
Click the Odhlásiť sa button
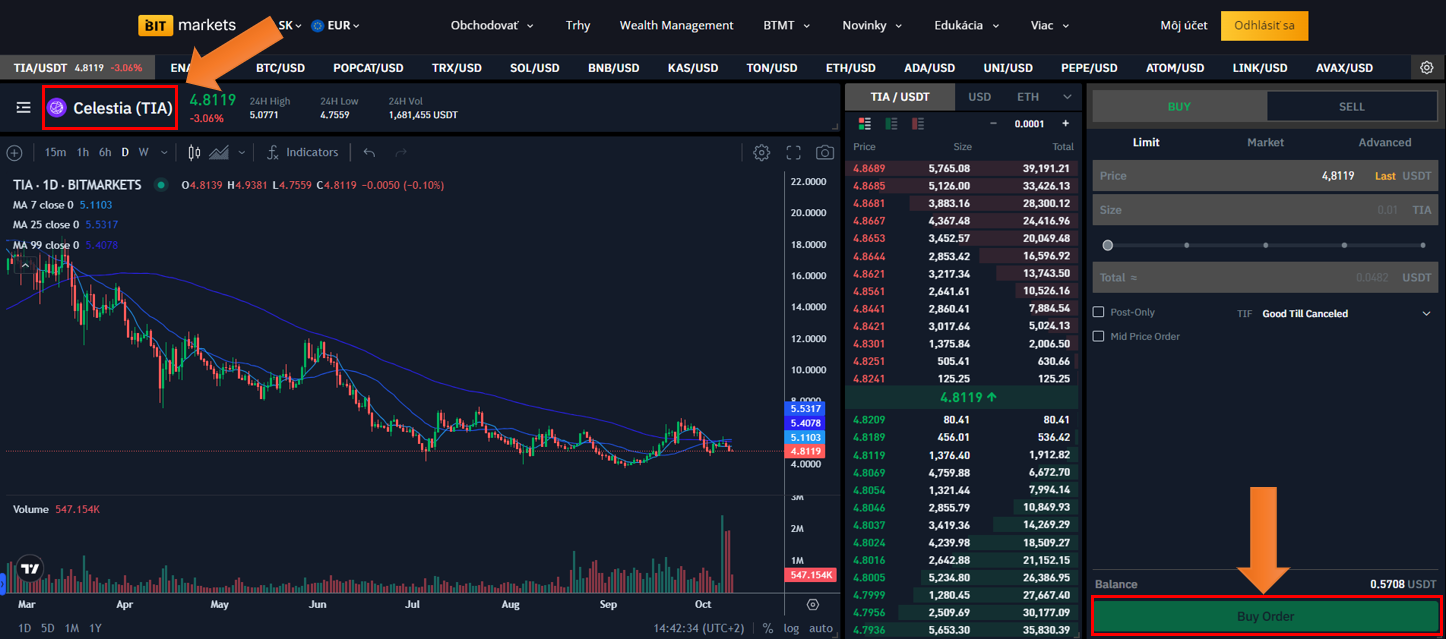1264,26
